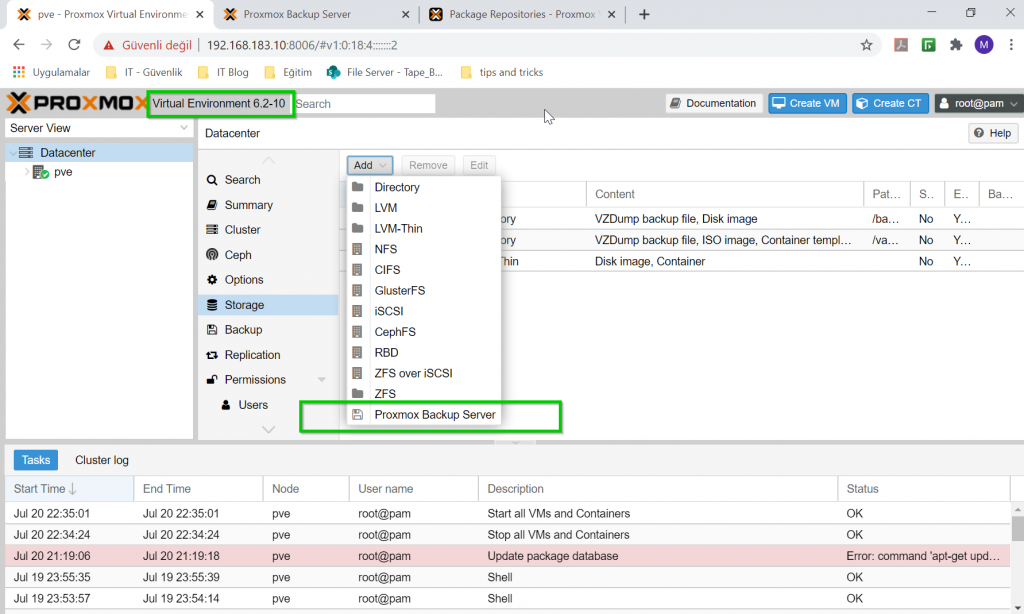Select GlusterFS from Add menu
This screenshot has width=1024, height=614.
pos(424,291)
